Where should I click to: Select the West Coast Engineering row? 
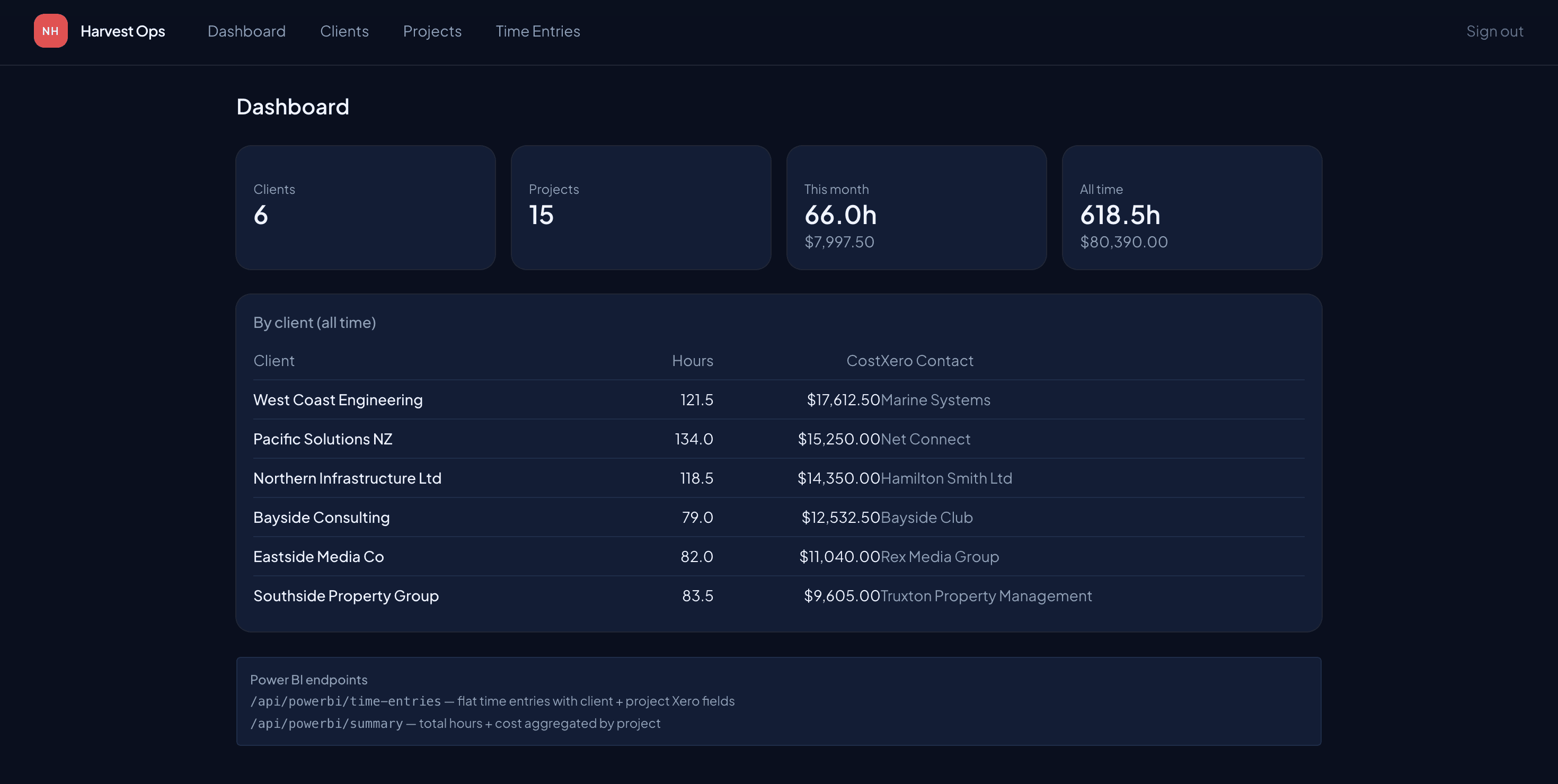pos(778,399)
